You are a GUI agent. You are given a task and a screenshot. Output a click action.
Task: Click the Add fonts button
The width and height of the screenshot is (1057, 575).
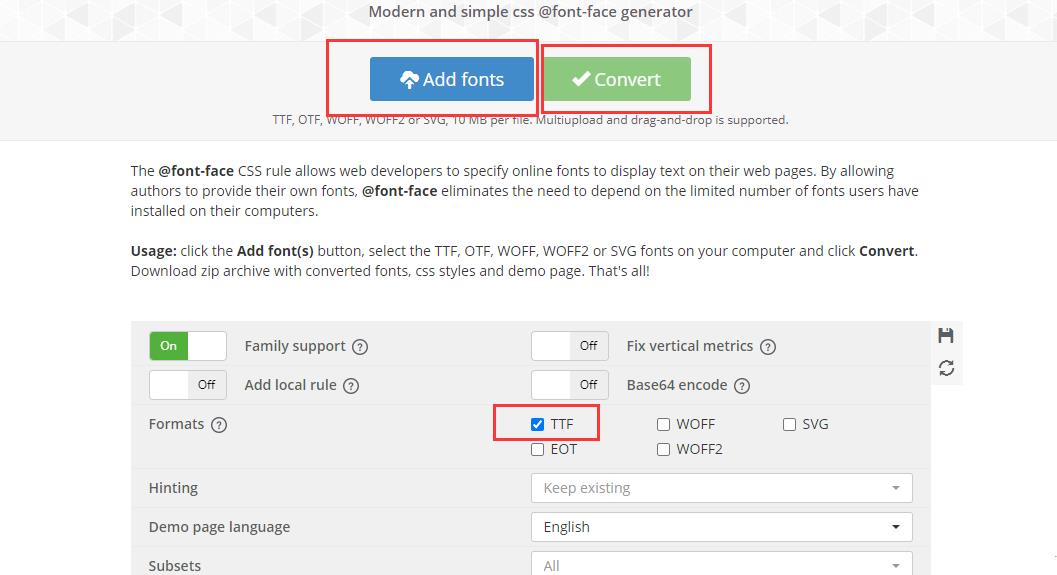(451, 80)
